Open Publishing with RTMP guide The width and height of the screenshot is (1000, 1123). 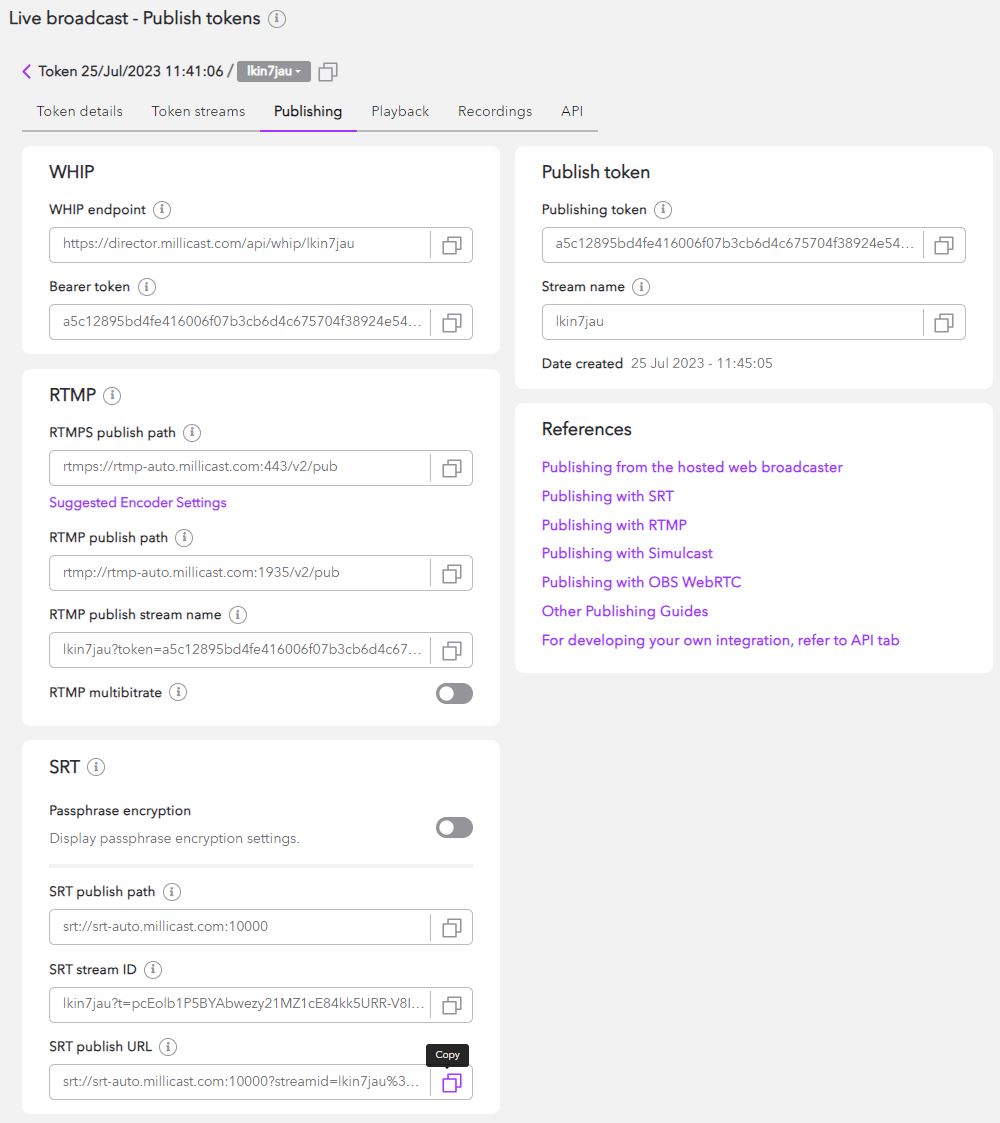click(x=614, y=525)
